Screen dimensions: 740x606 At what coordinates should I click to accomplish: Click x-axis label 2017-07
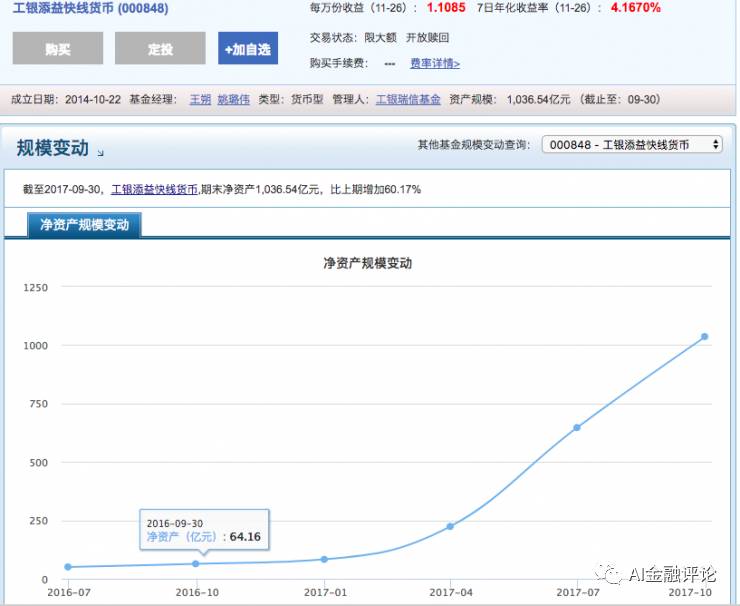click(x=578, y=592)
